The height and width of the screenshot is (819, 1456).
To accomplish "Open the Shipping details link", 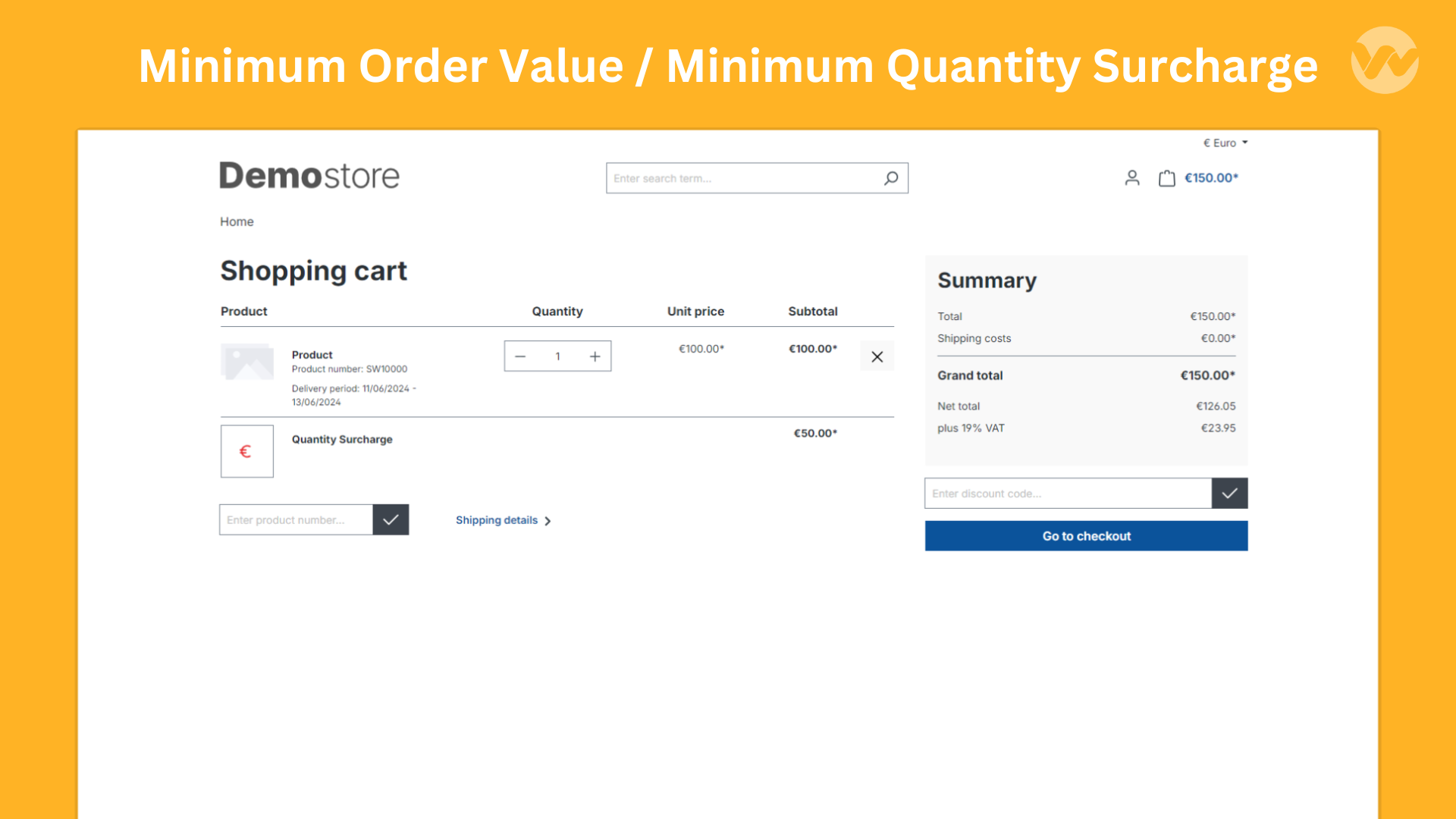I will tap(496, 520).
